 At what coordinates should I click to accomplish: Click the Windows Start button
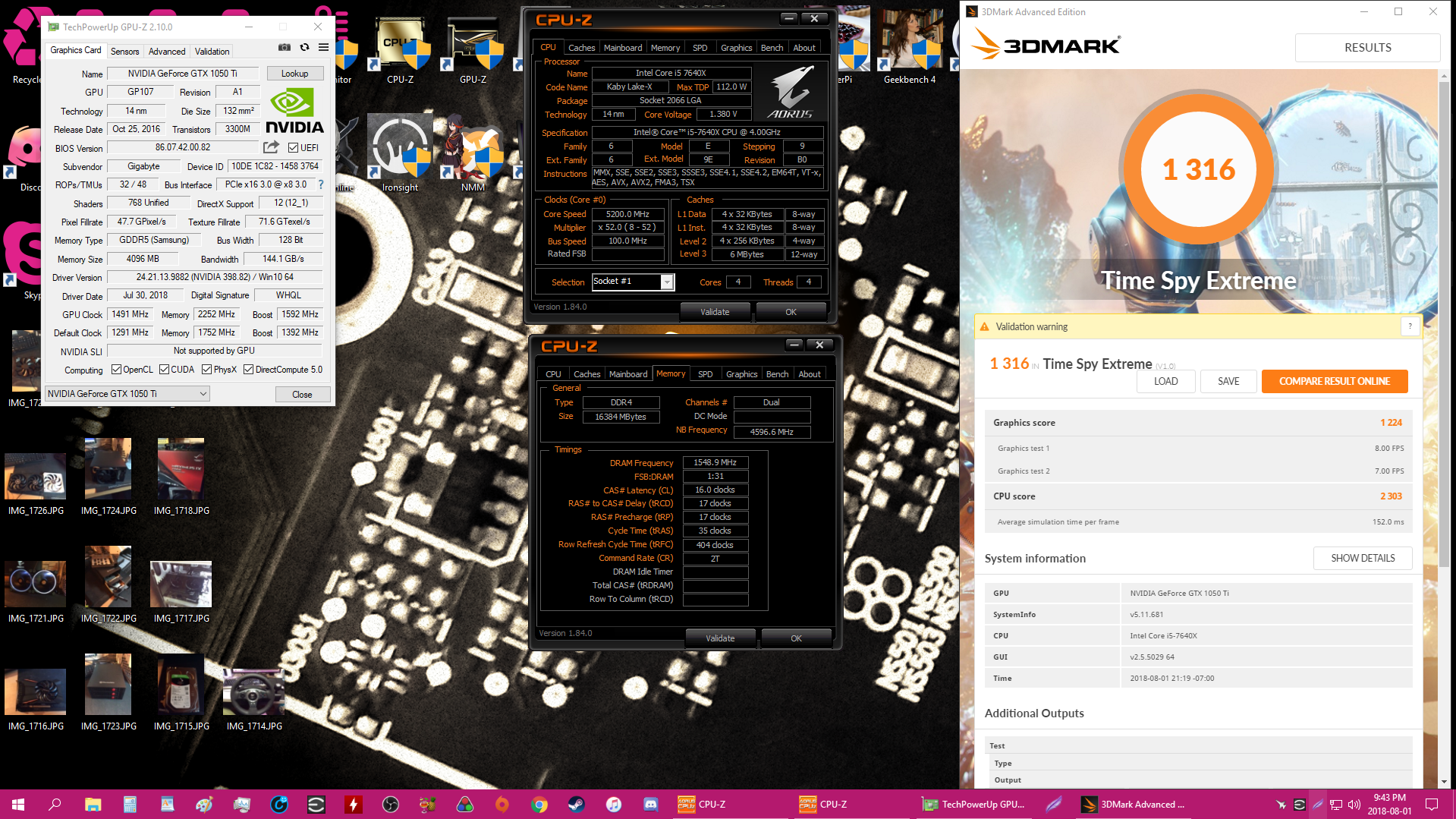[x=18, y=804]
